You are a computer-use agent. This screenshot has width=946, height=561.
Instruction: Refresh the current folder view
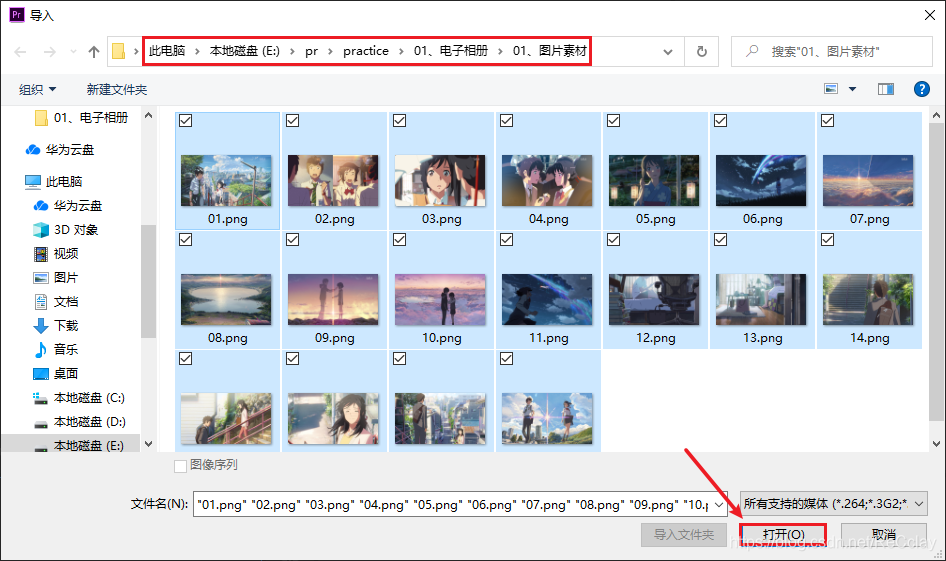click(x=702, y=52)
